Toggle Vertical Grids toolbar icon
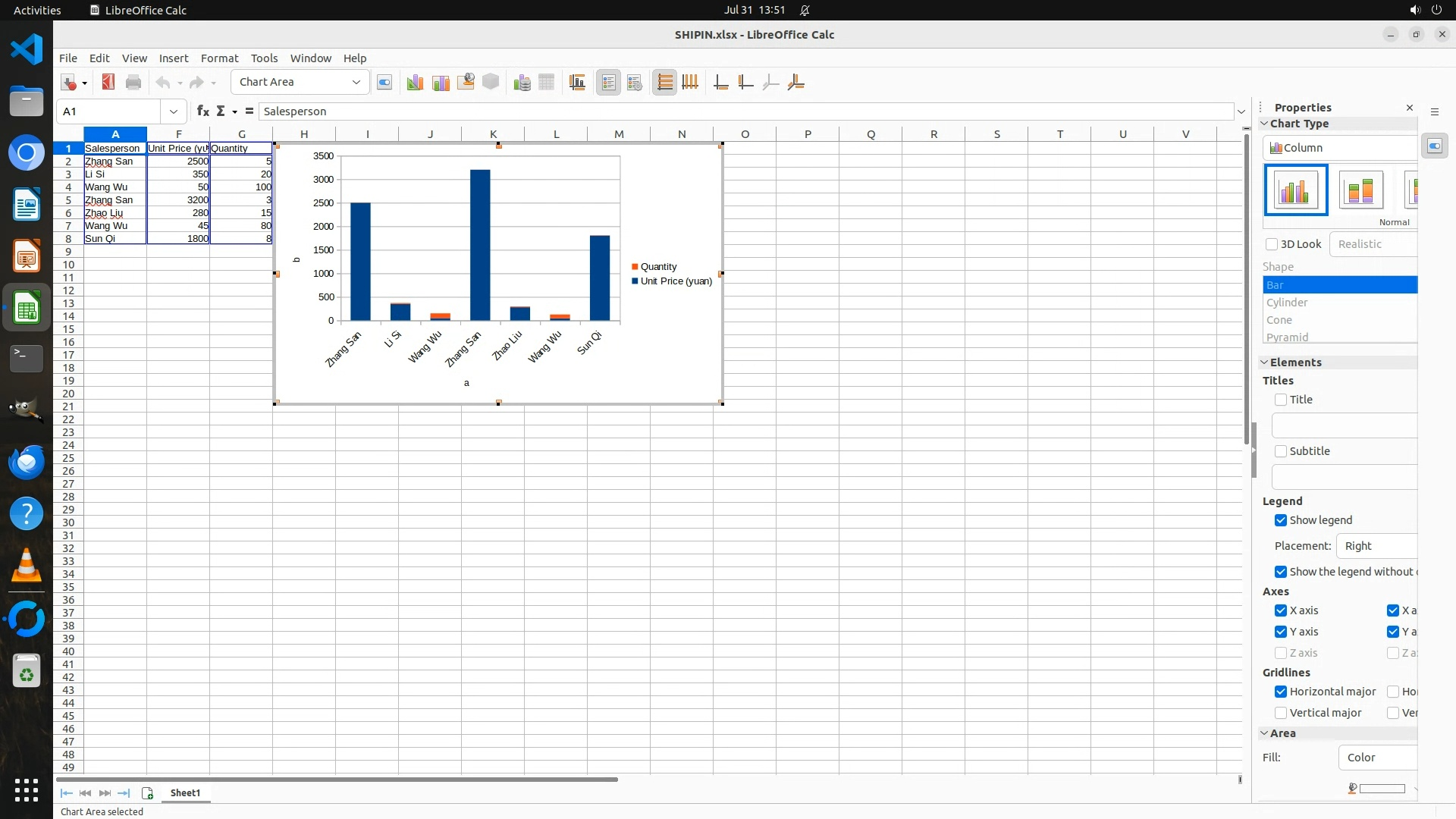Image resolution: width=1456 pixels, height=819 pixels. pyautogui.click(x=690, y=83)
